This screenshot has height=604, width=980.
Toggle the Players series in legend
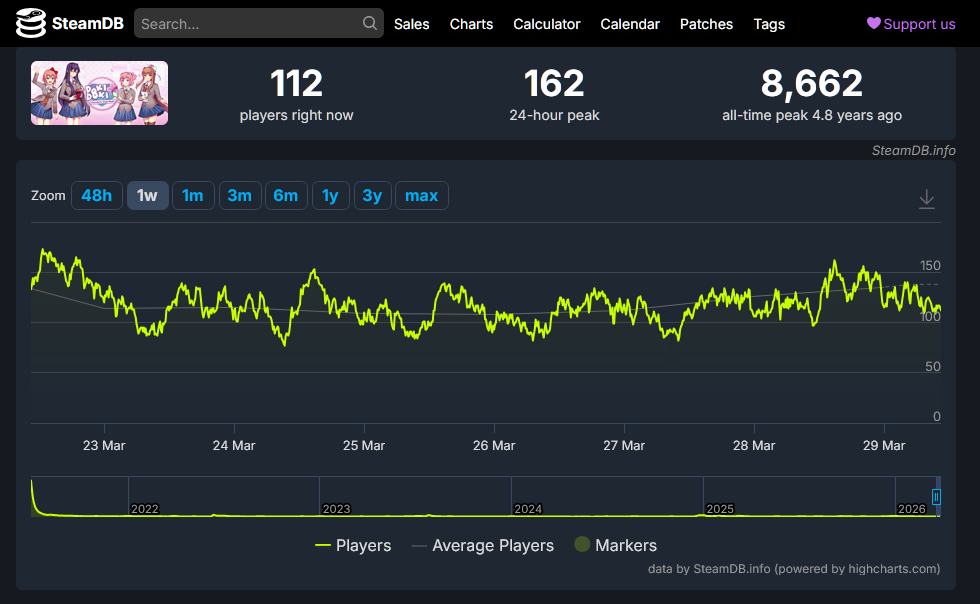[353, 545]
